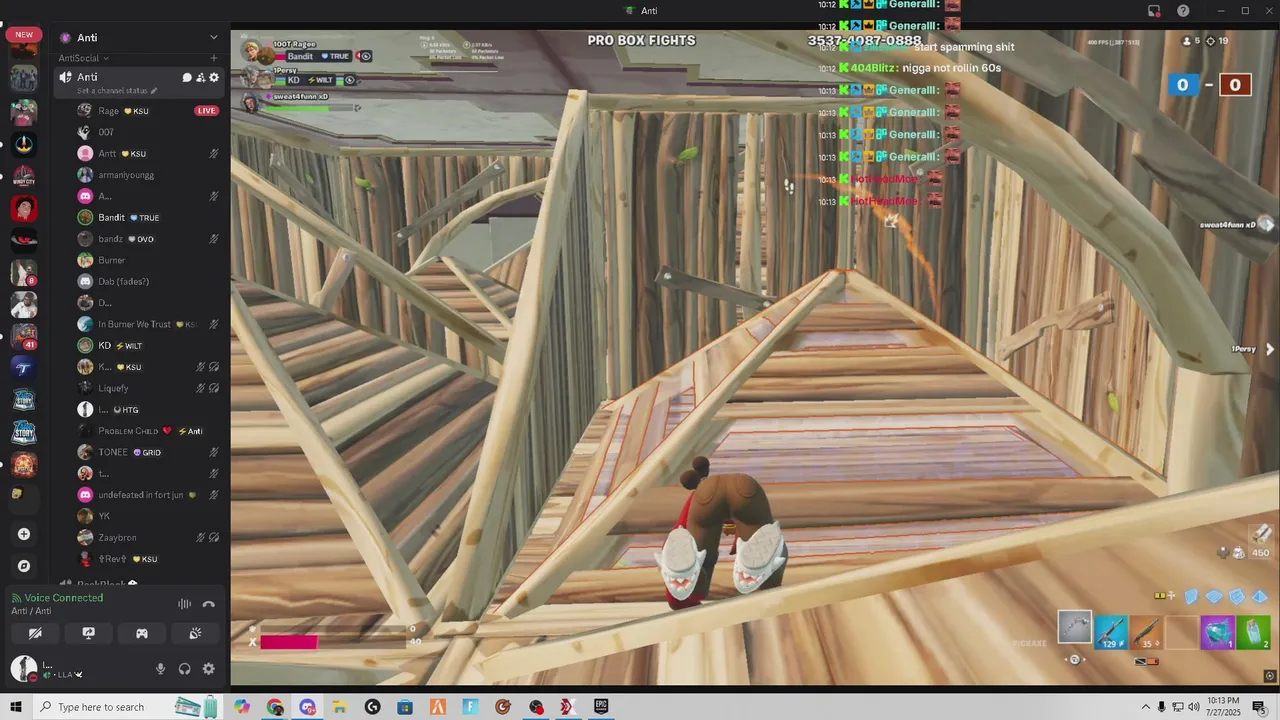This screenshot has height=720, width=1280.
Task: Open the NEW badge at server list top
Action: pos(24,35)
